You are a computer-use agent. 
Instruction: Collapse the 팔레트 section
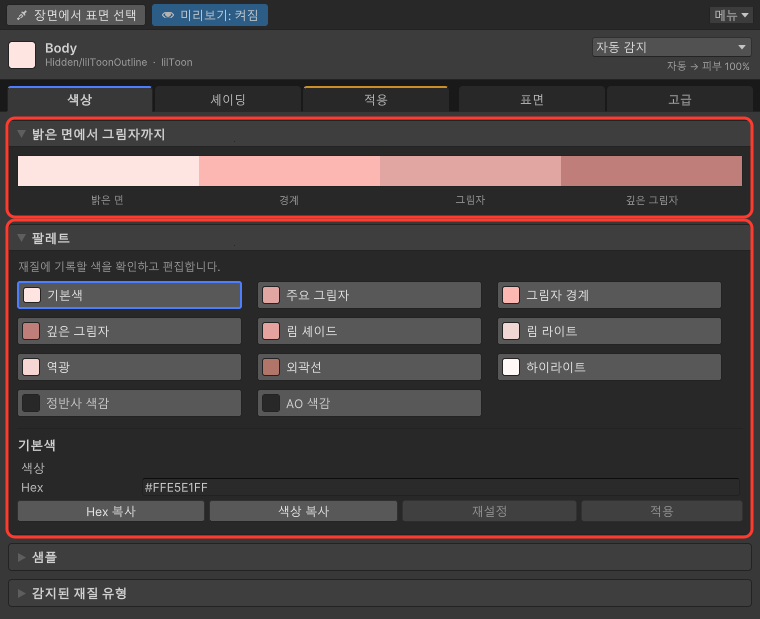[21, 238]
